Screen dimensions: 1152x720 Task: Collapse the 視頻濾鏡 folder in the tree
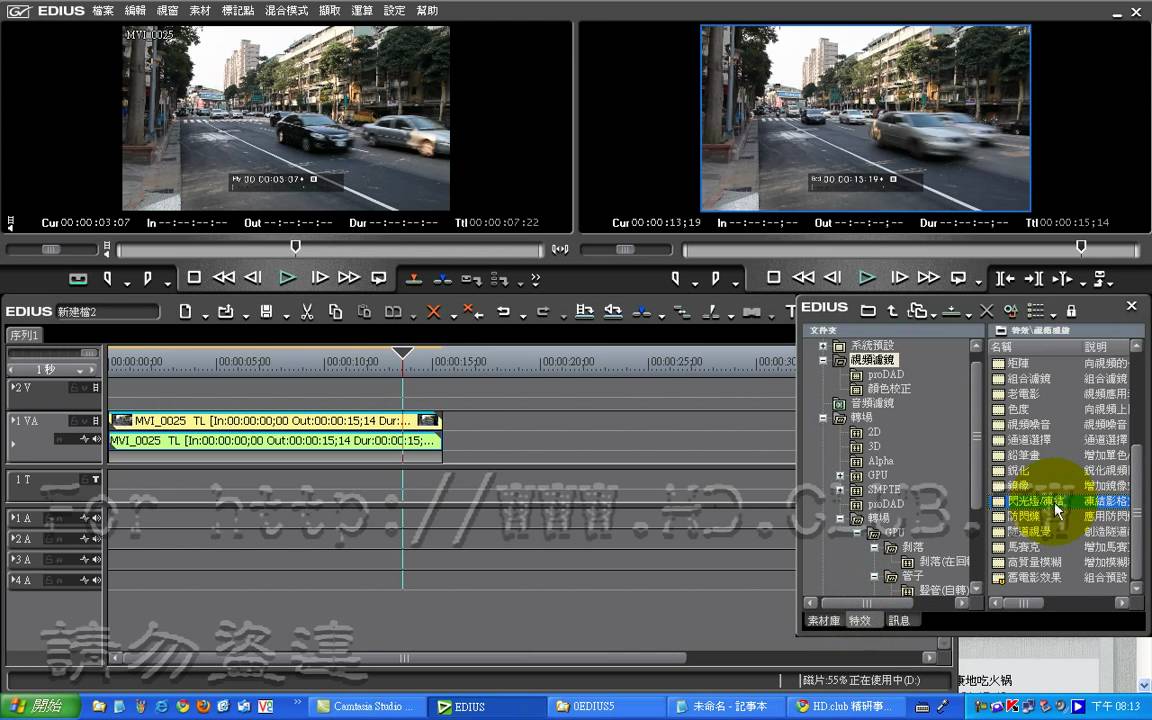(x=823, y=360)
